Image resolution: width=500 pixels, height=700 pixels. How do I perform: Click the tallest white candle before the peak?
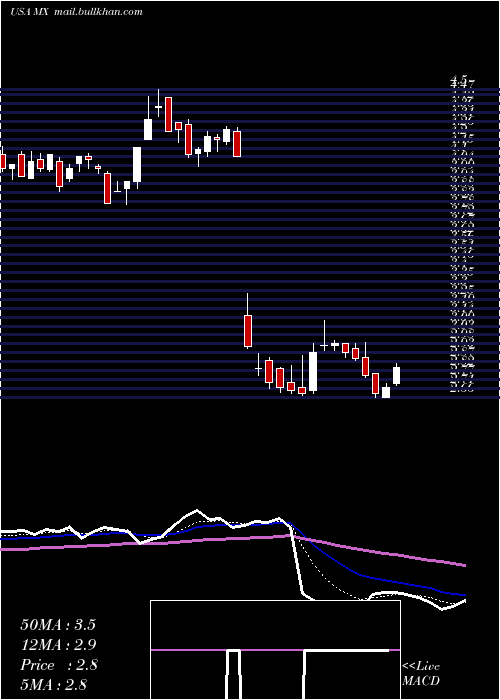tap(137, 165)
